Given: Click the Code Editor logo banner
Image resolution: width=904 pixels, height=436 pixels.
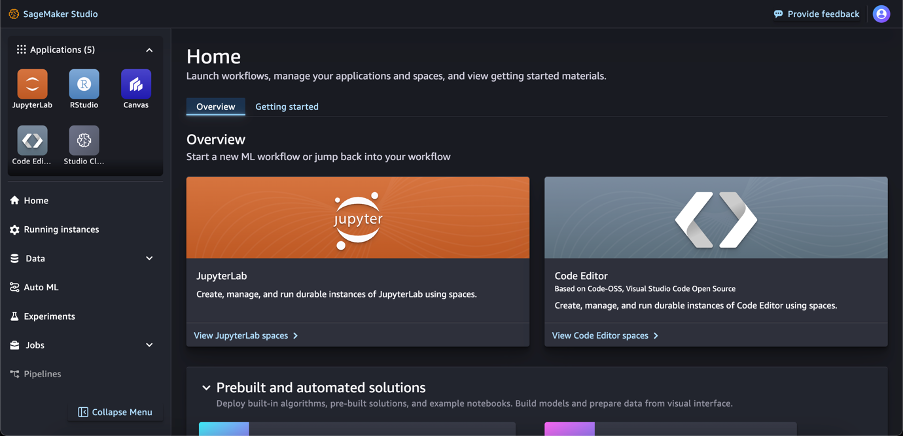Looking at the screenshot, I should (x=716, y=217).
